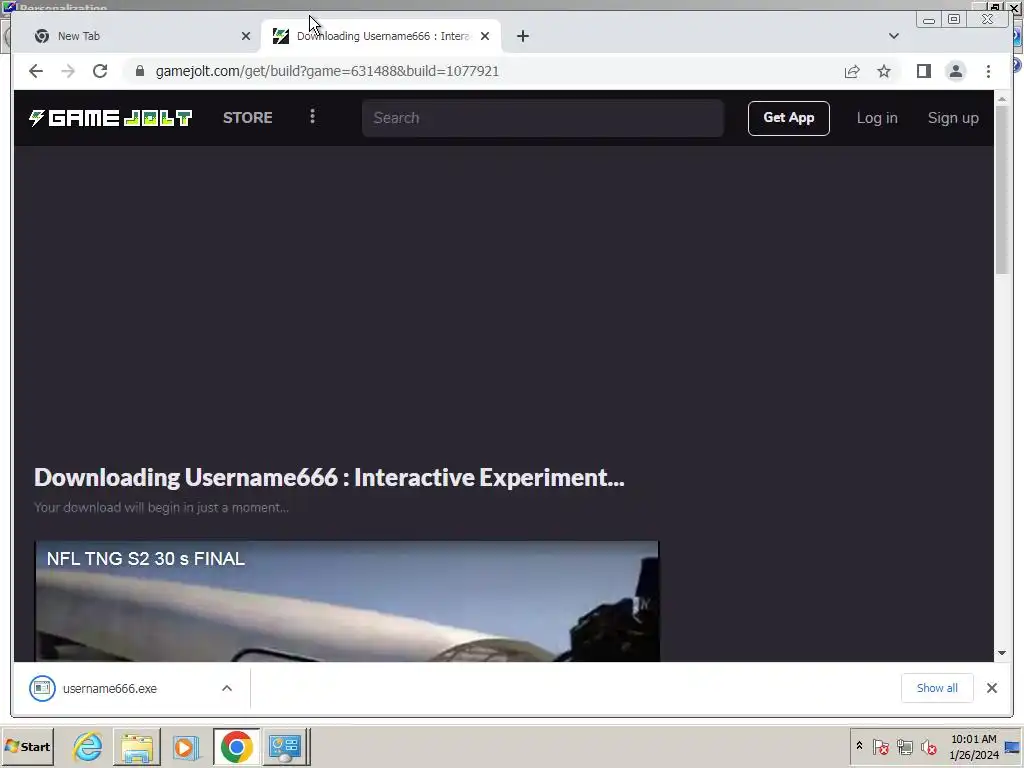Click the forward navigation arrow
Image resolution: width=1024 pixels, height=768 pixels.
coord(68,71)
